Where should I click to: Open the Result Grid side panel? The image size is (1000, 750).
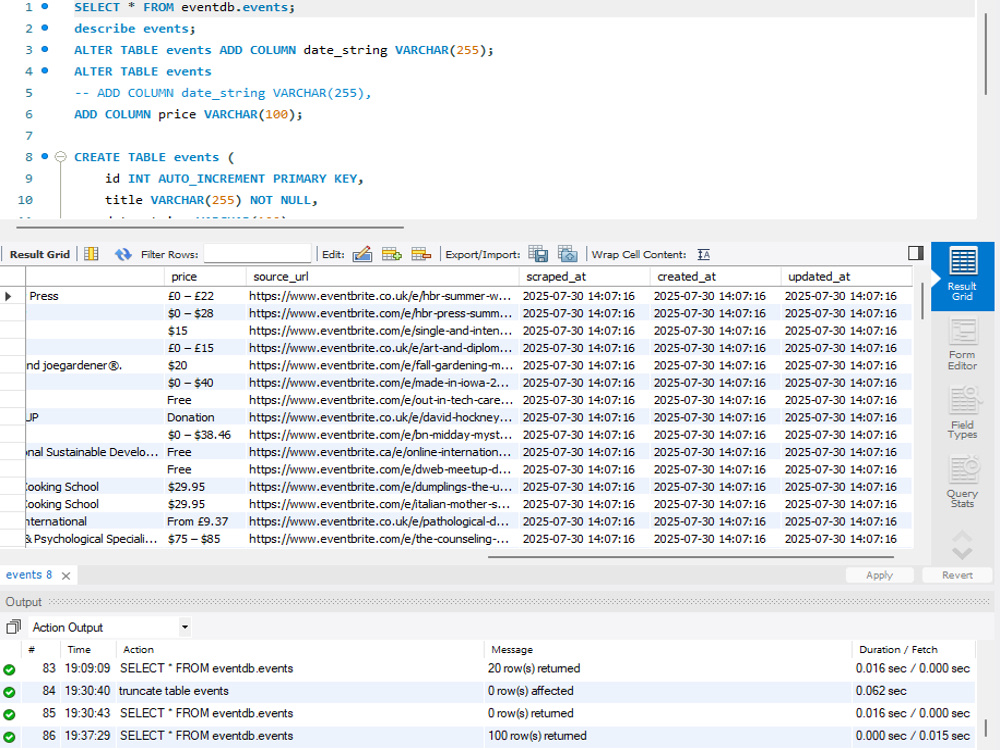[962, 276]
